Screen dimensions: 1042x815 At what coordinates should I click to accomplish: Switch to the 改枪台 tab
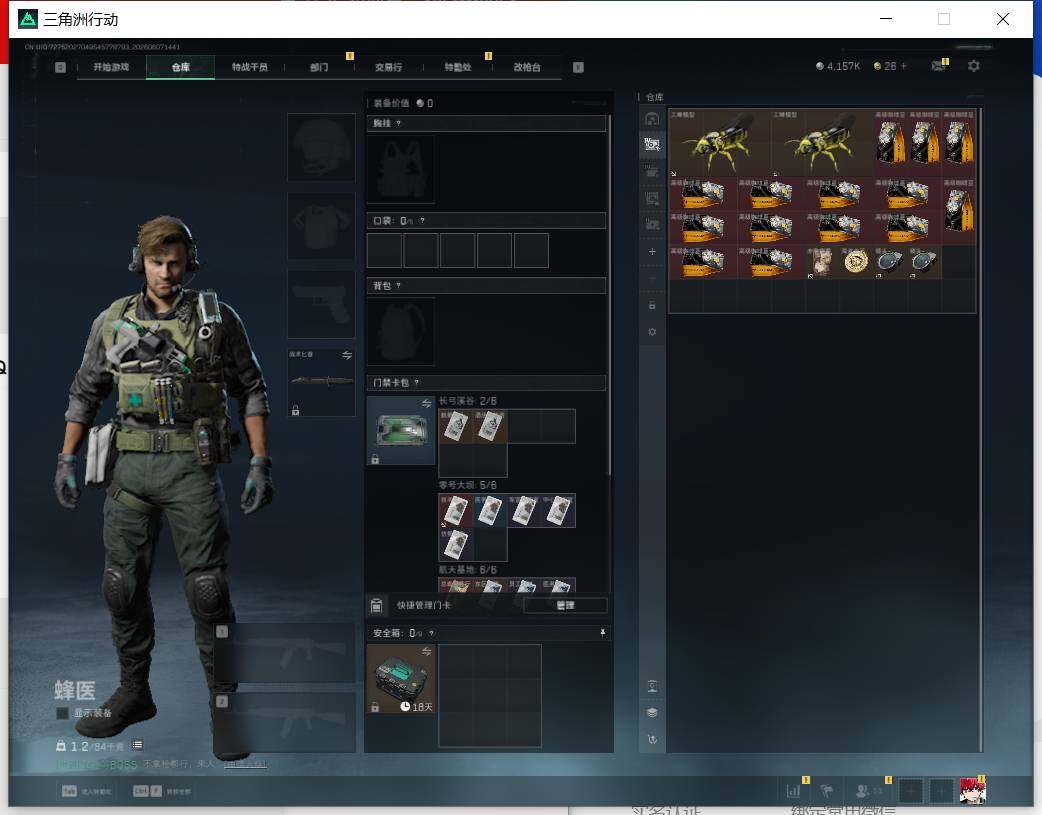coord(526,67)
